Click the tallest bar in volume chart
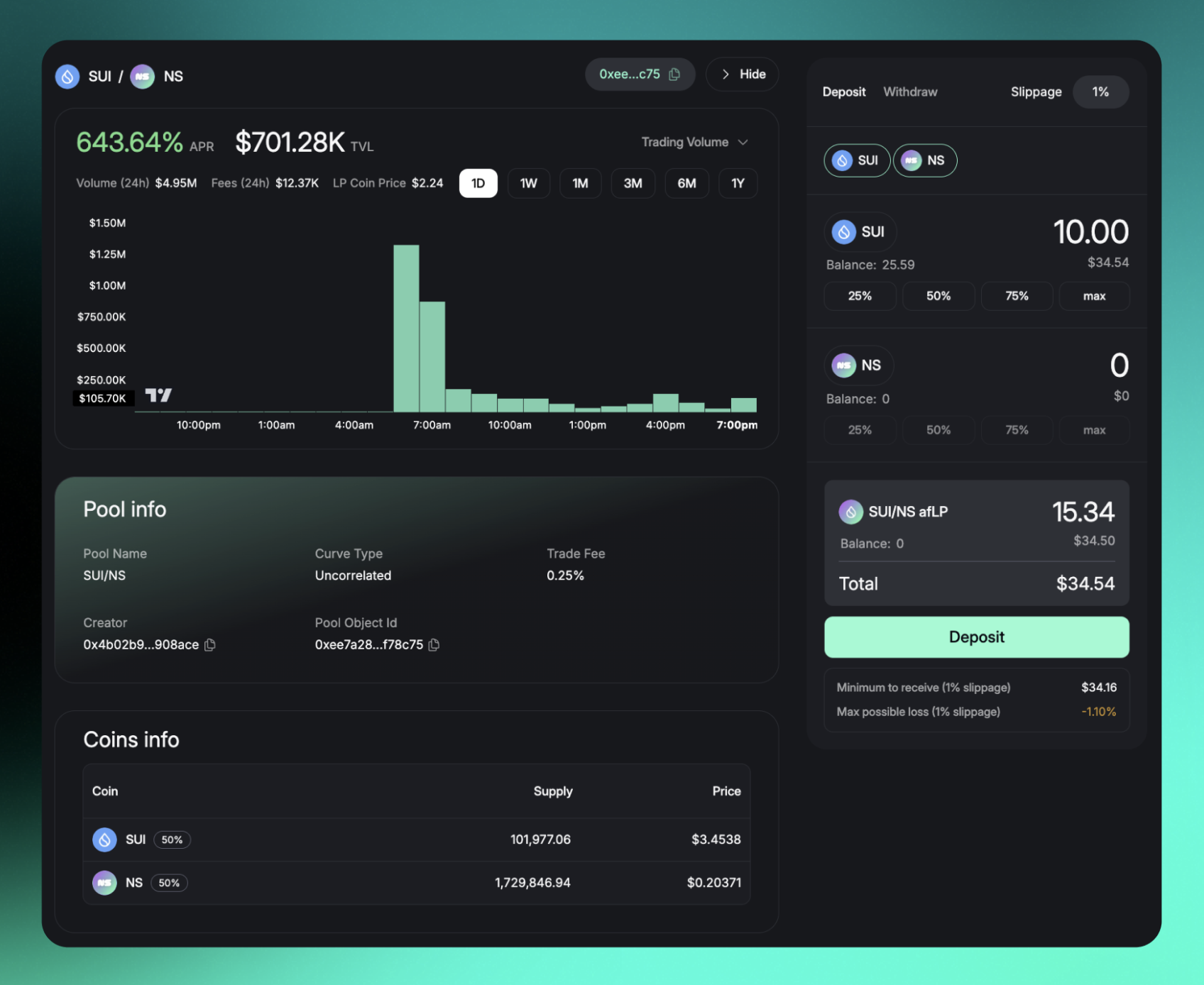Viewport: 1204px width, 985px height. tap(406, 328)
